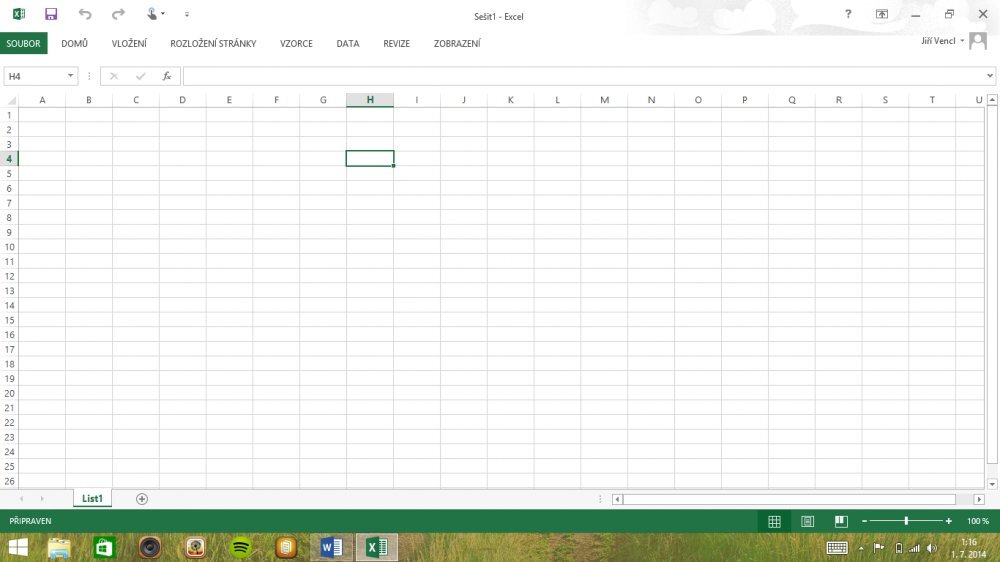The width and height of the screenshot is (1000, 562).
Task: Open Customize Quick Access Toolbar dropdown
Action: coord(186,15)
